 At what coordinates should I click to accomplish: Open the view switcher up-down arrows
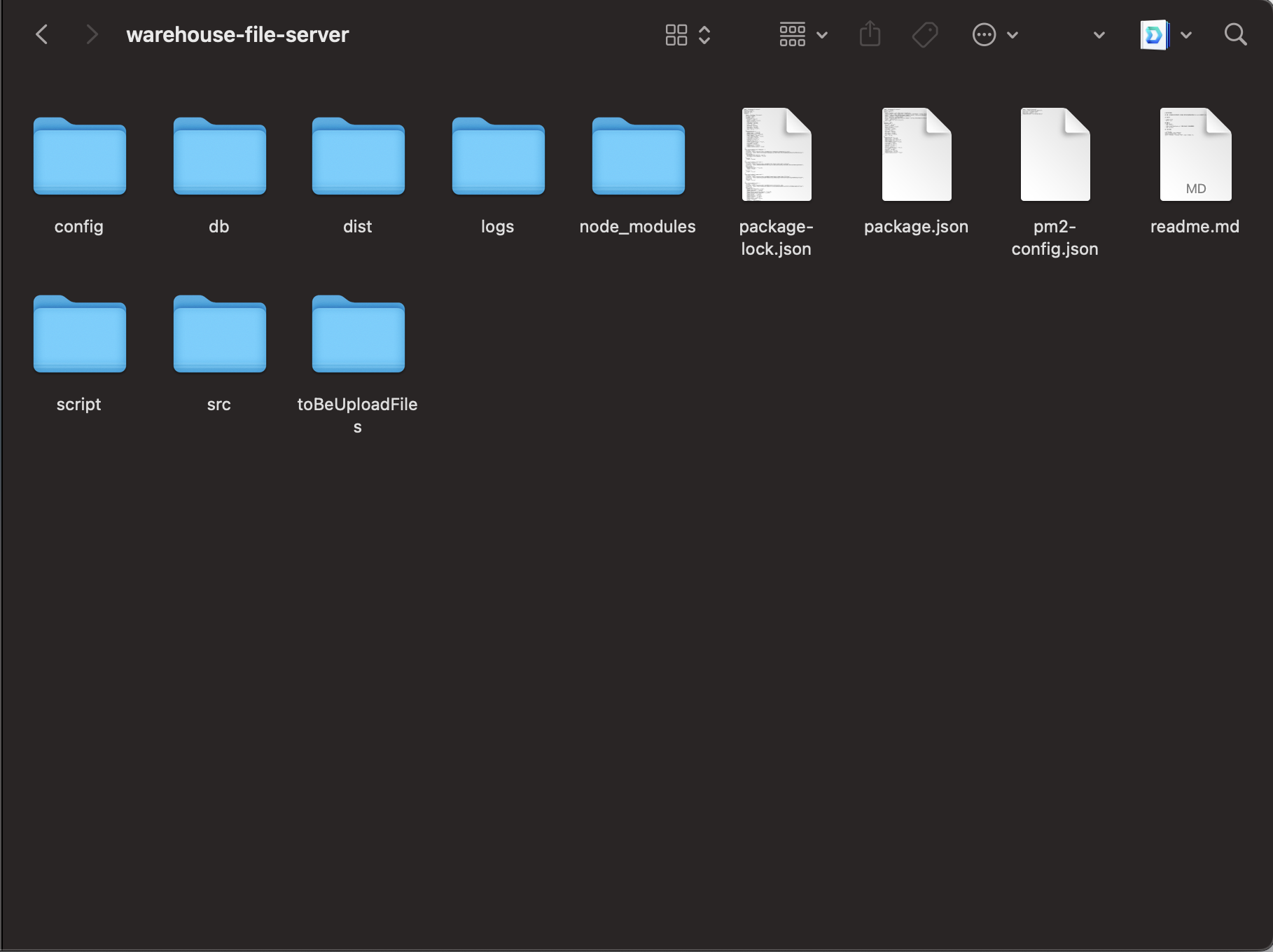(x=705, y=35)
